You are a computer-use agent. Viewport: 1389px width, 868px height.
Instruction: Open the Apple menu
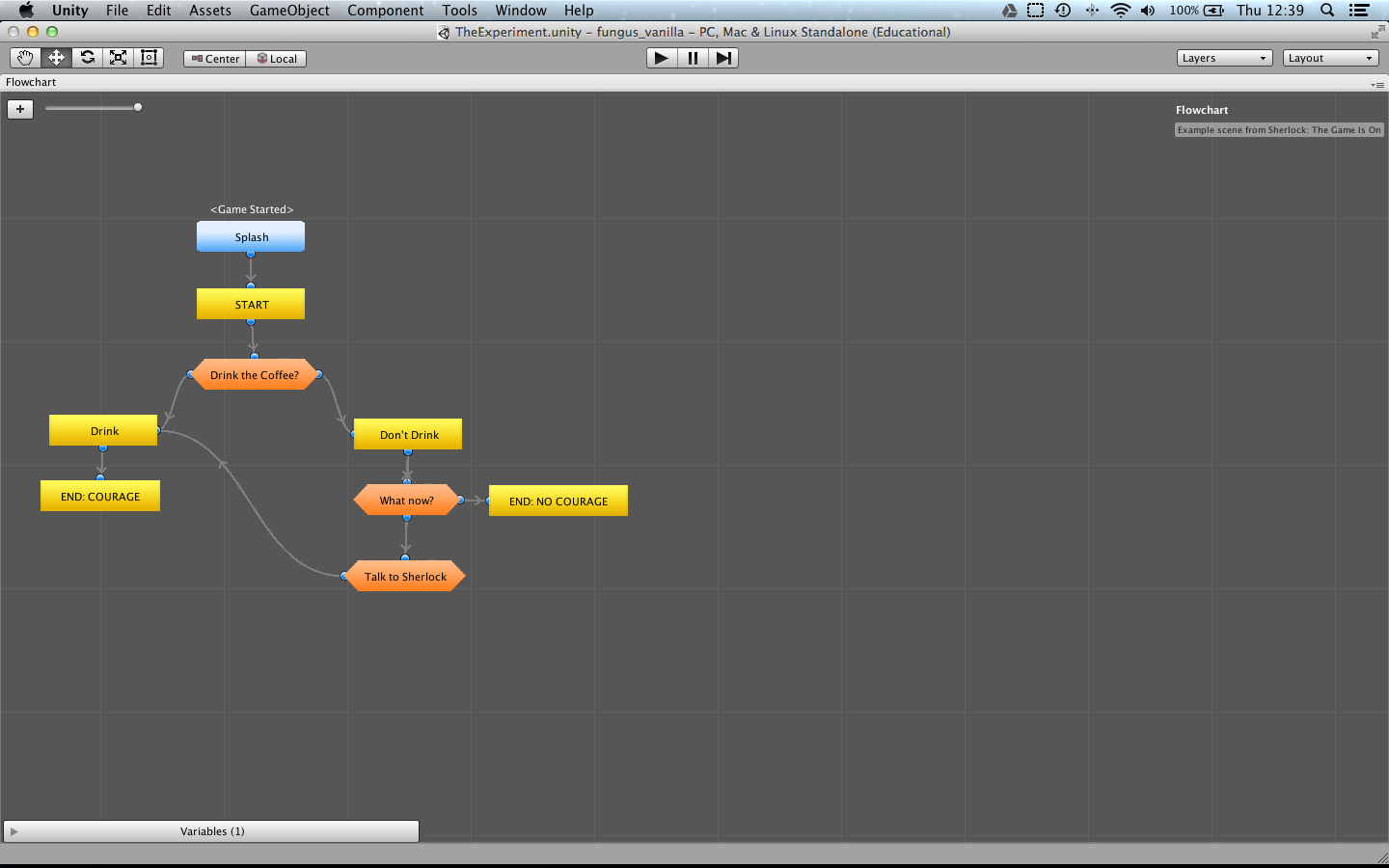(26, 11)
